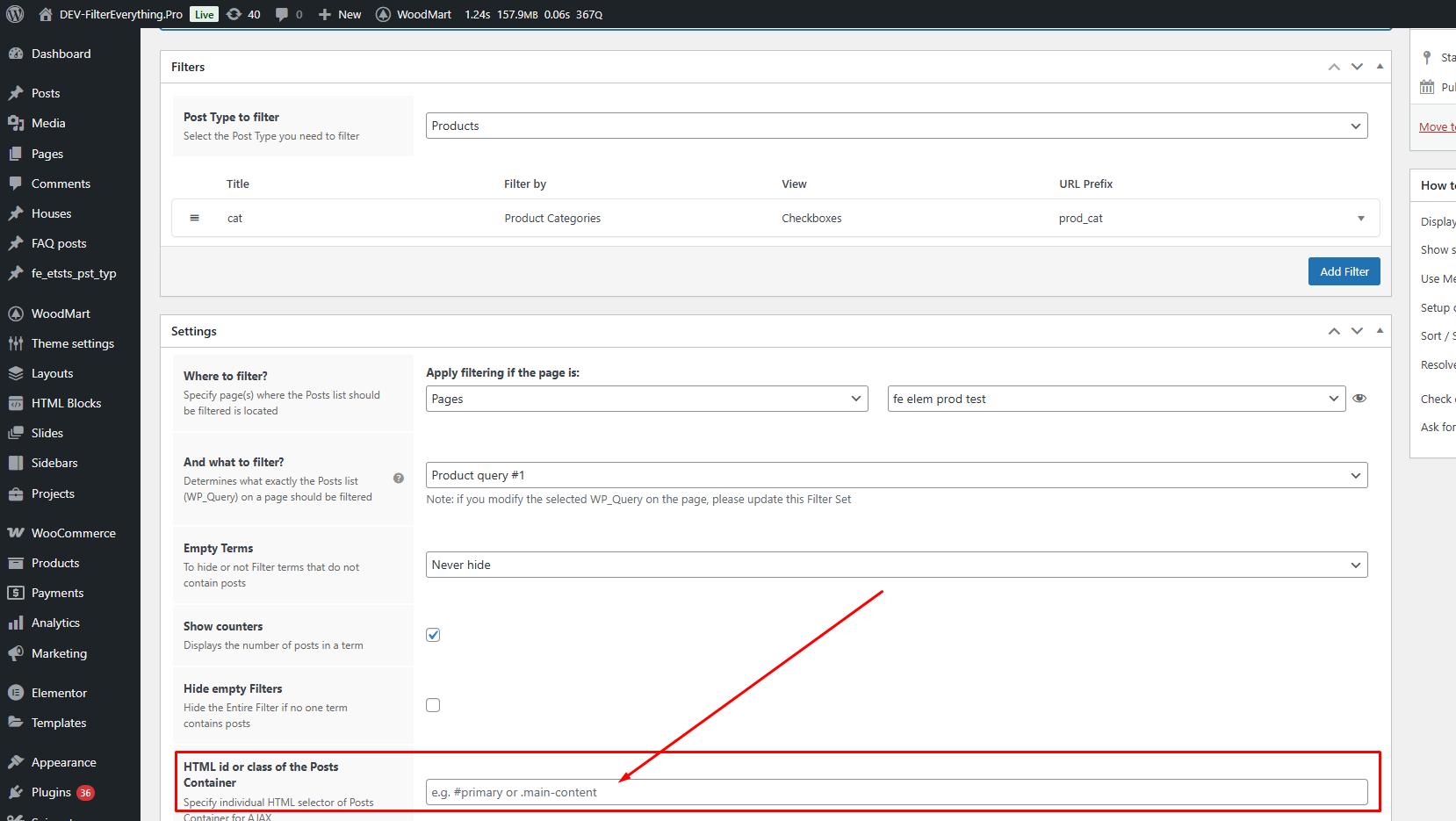This screenshot has width=1456, height=821.
Task: Open the Product query #1 dropdown
Action: pyautogui.click(x=897, y=475)
